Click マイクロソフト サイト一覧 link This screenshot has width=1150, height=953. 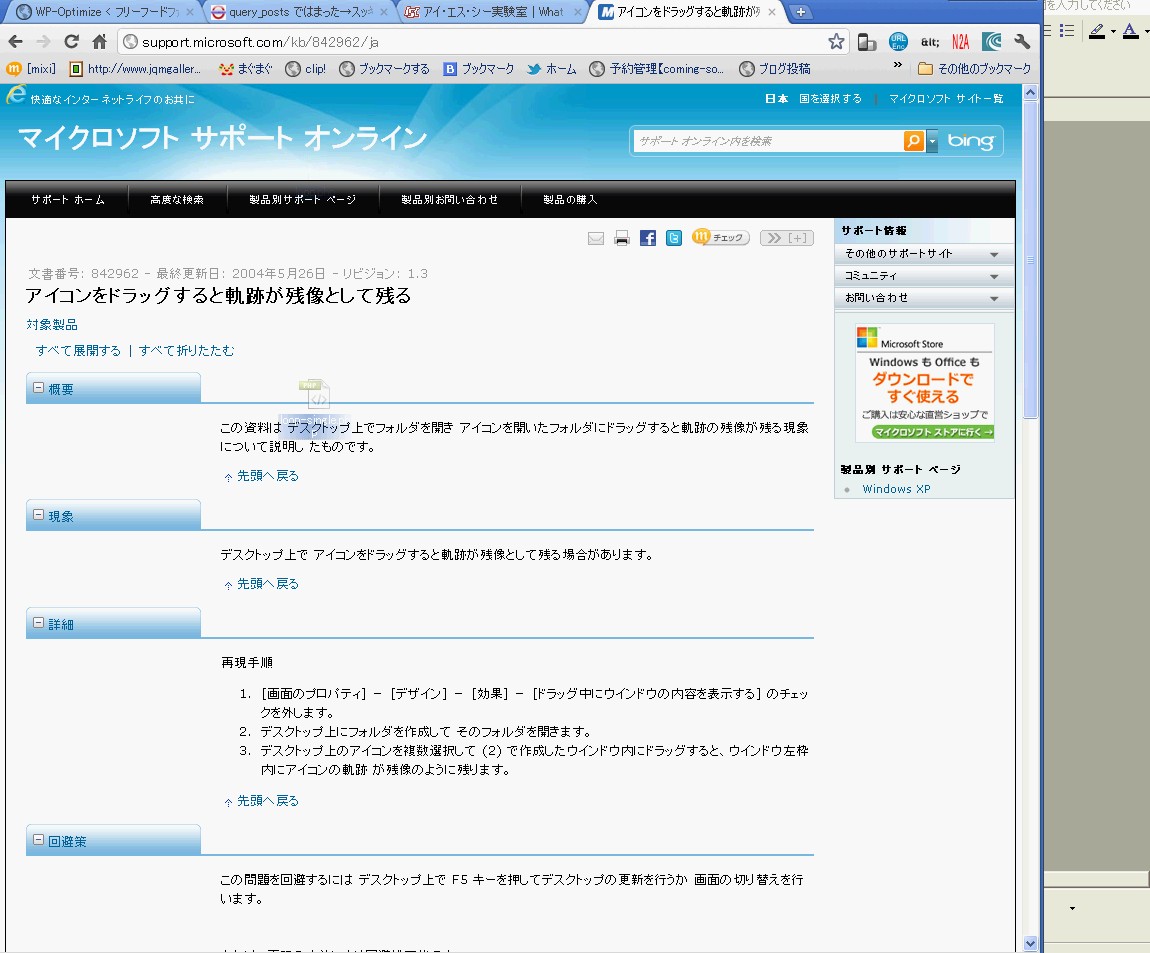click(x=946, y=98)
